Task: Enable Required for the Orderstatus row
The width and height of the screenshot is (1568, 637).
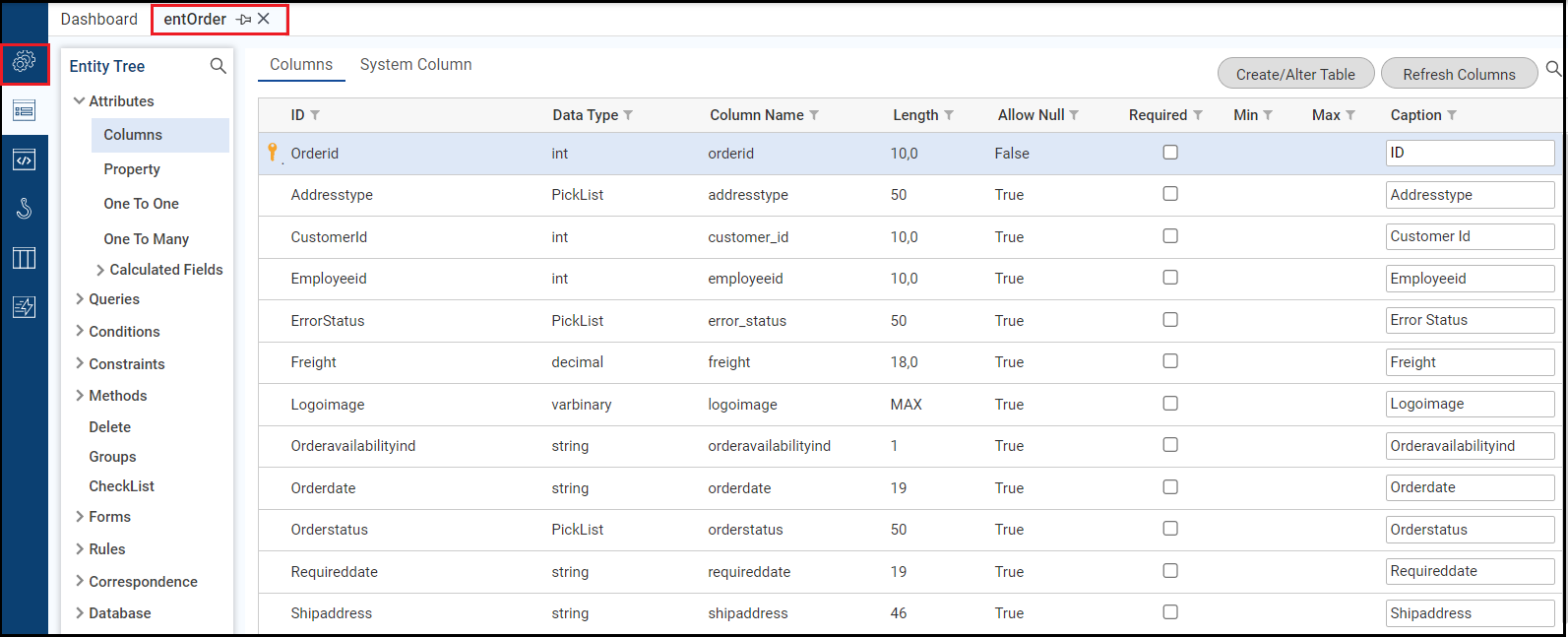Action: pos(1170,529)
